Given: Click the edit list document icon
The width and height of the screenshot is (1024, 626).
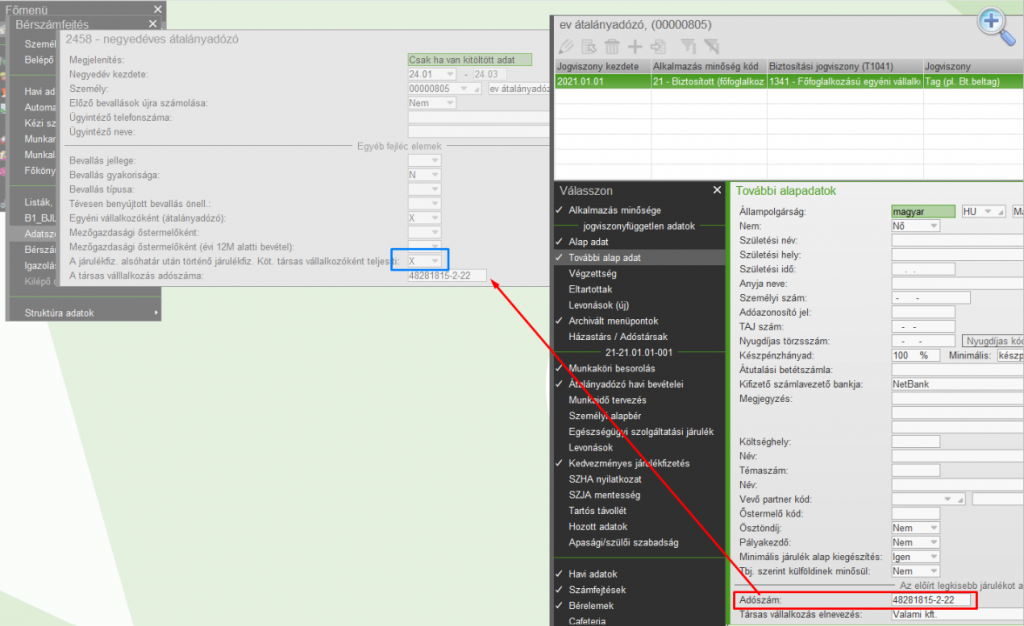Looking at the screenshot, I should (589, 46).
